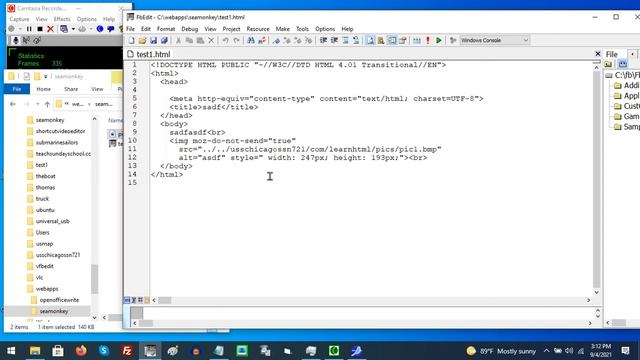
Task: Select the C:\fb drive node in file tree
Action: coord(623,75)
